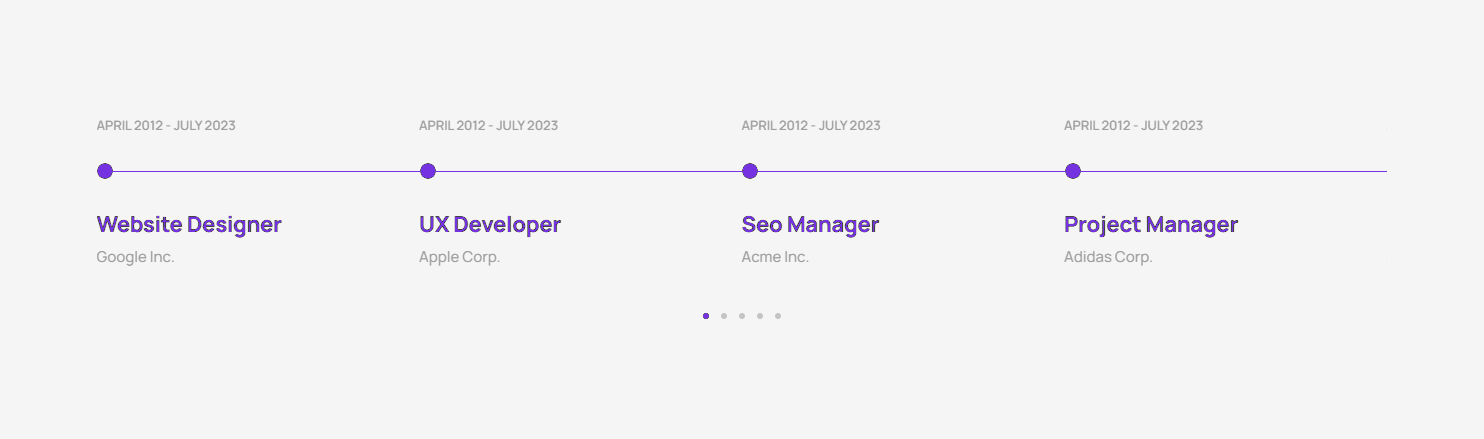
Task: Open the UX Developer heading
Action: pos(490,225)
